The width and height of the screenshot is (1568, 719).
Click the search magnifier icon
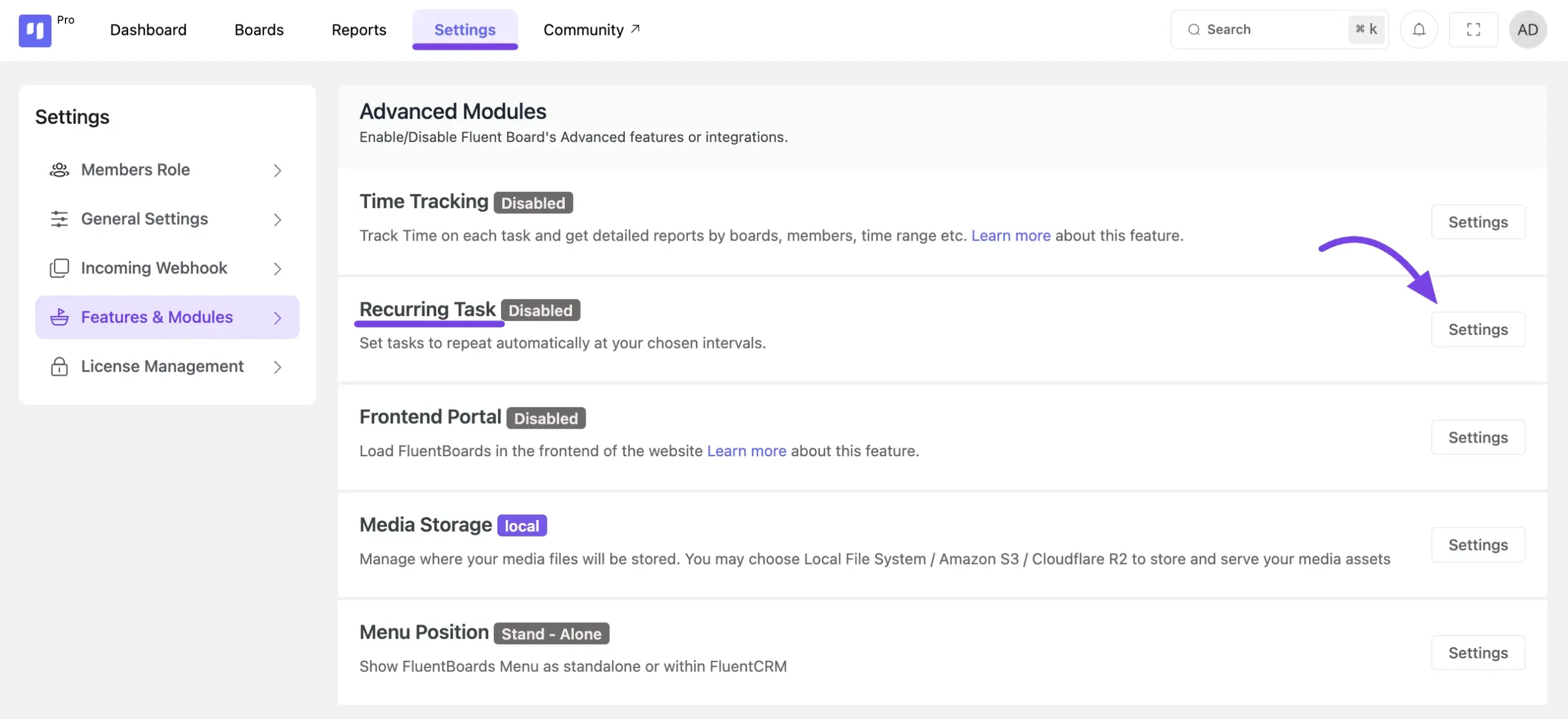1194,29
